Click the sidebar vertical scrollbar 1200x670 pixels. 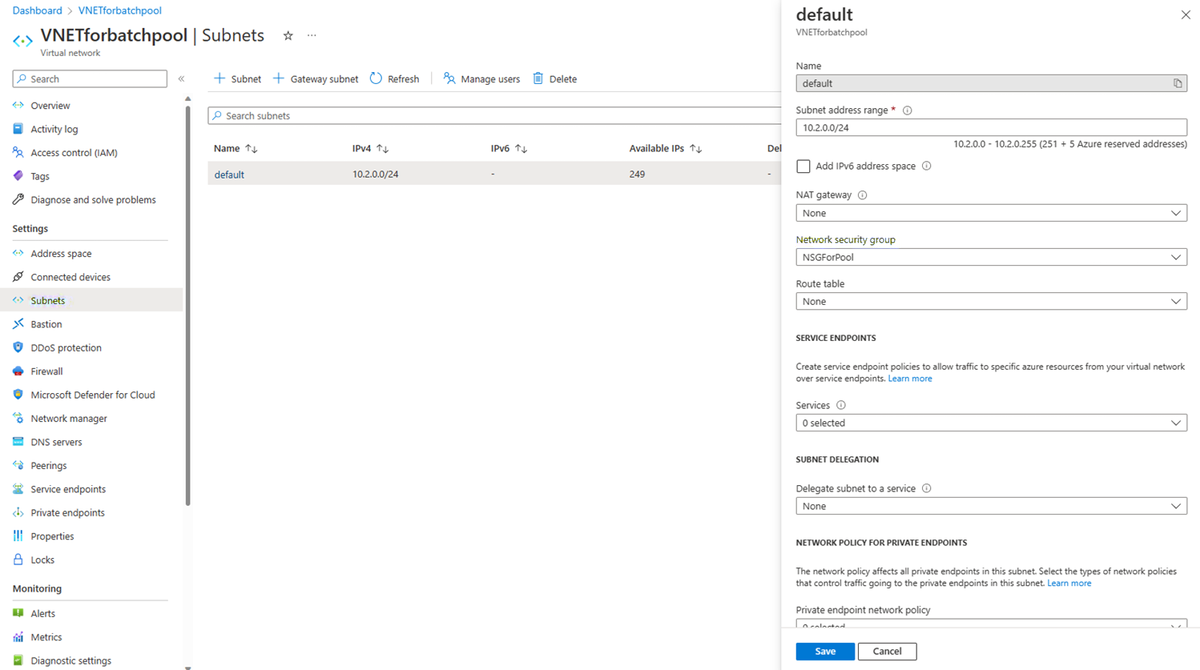(x=188, y=305)
